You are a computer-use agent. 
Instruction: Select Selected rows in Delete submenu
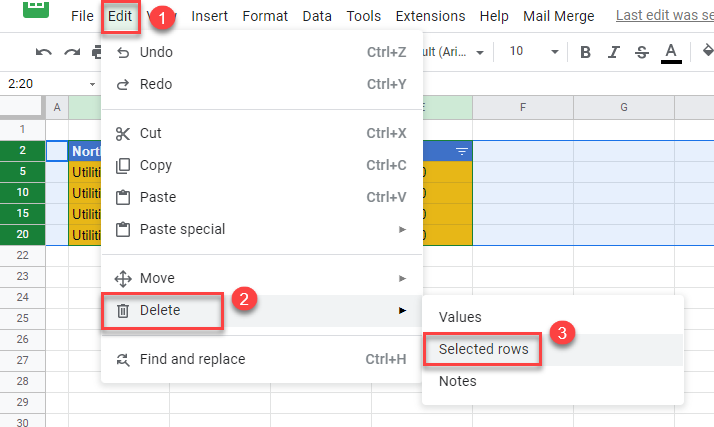click(x=483, y=349)
